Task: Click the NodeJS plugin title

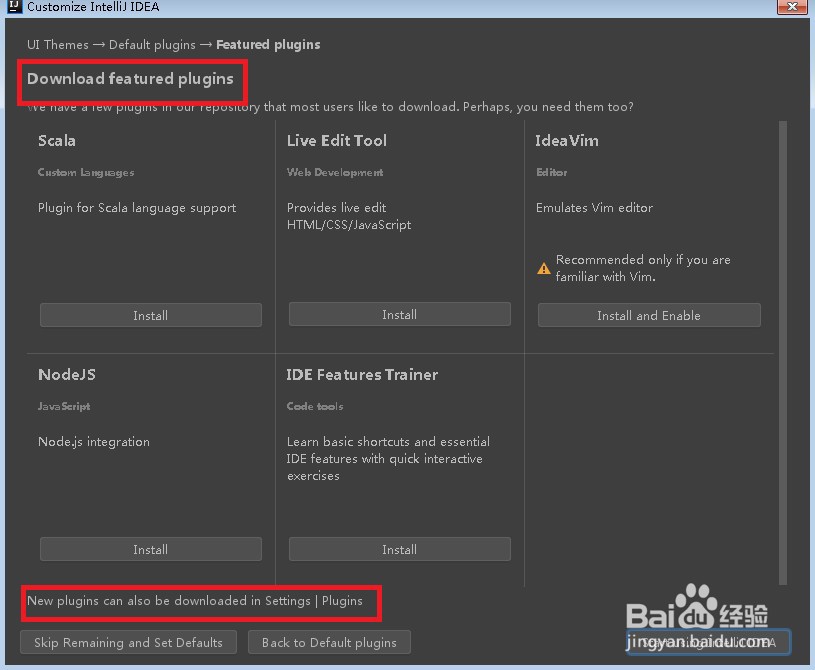Action: click(67, 374)
